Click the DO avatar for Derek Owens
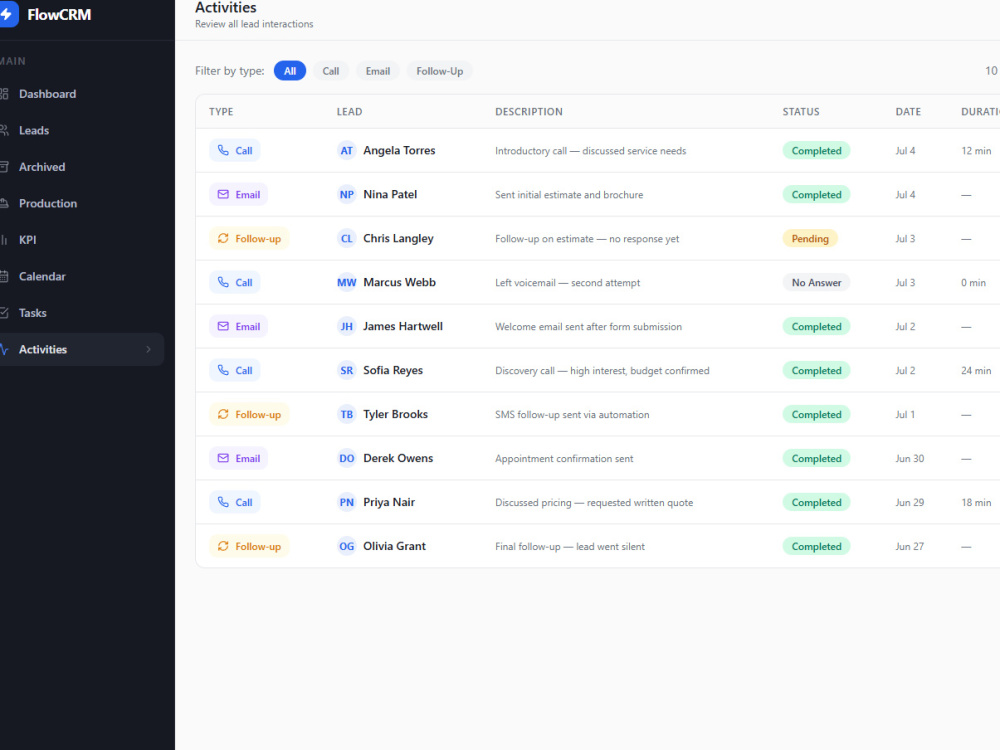This screenshot has height=750, width=1000. pos(346,459)
